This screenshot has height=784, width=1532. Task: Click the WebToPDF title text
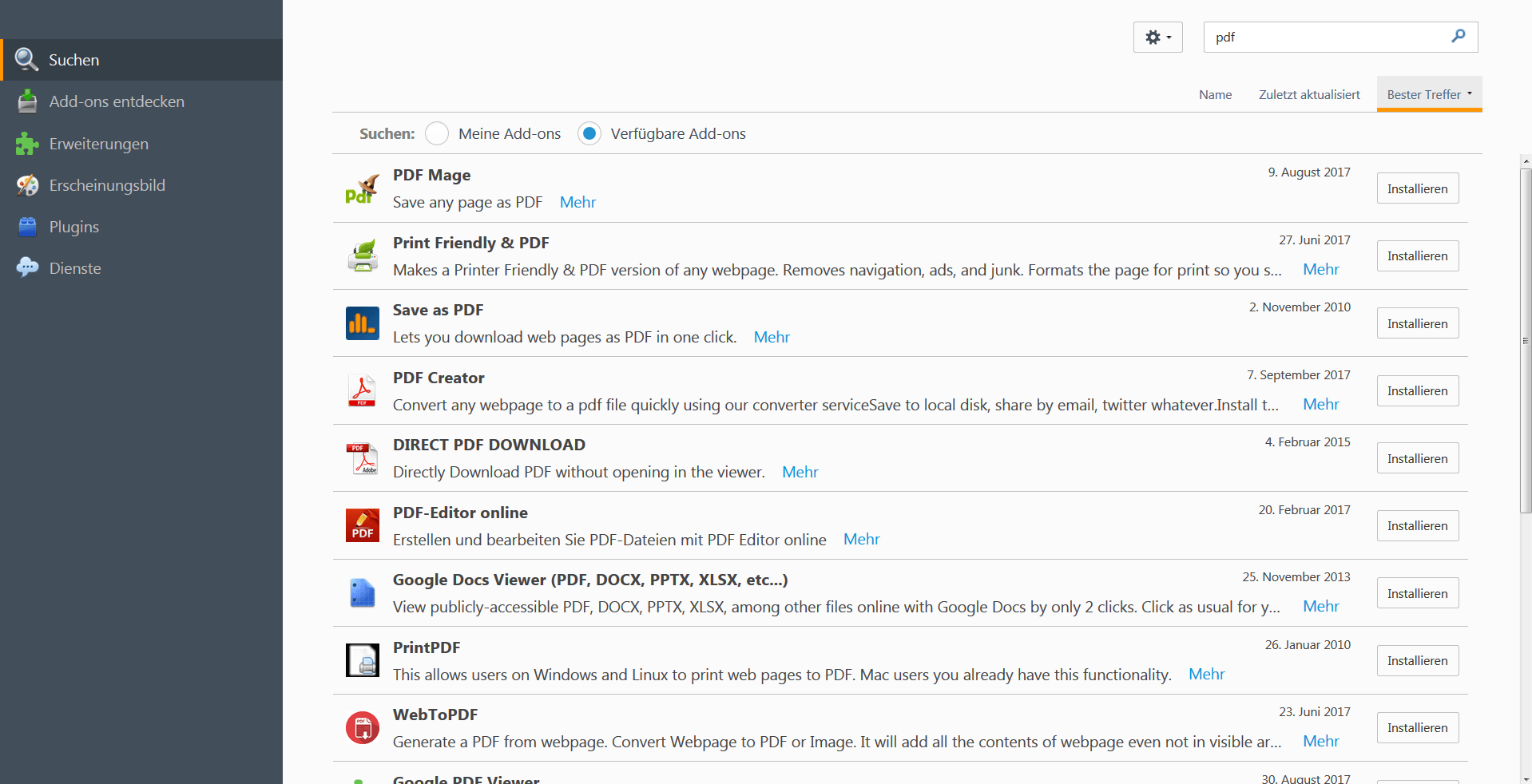coord(435,715)
